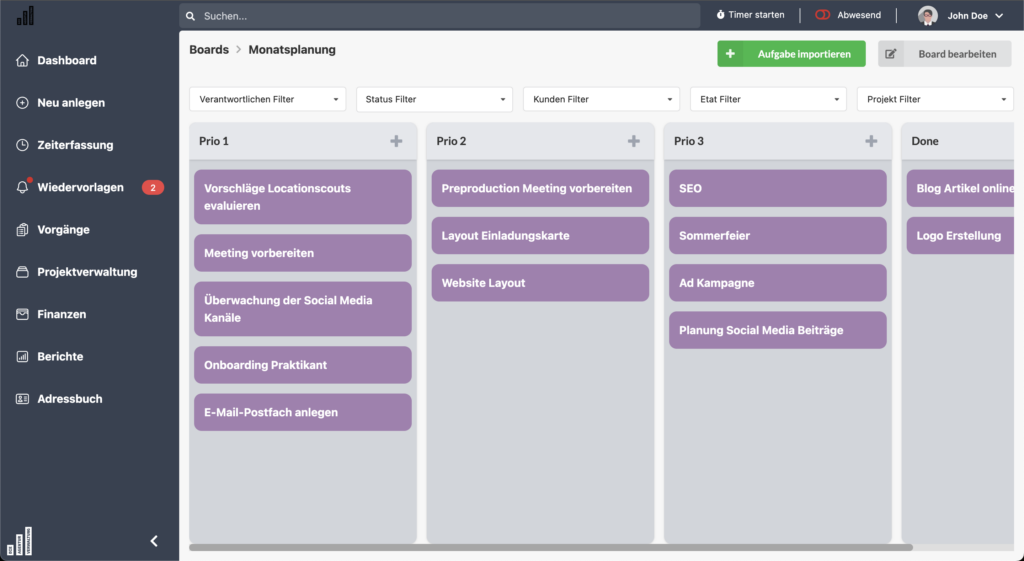Click the horizontal scrollbar below the board

click(x=550, y=547)
